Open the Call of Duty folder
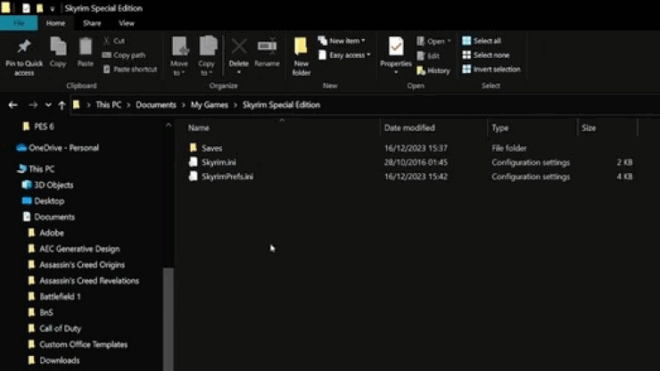The height and width of the screenshot is (371, 660). (60, 328)
